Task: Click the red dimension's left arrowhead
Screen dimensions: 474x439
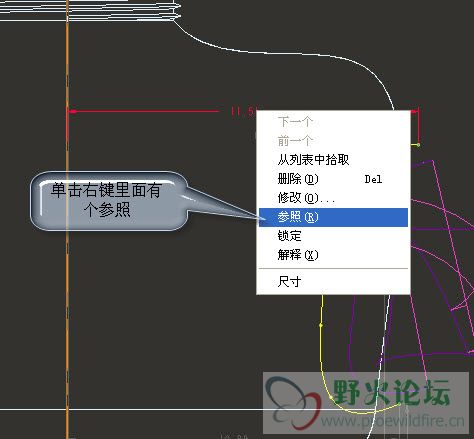Action: point(72,111)
